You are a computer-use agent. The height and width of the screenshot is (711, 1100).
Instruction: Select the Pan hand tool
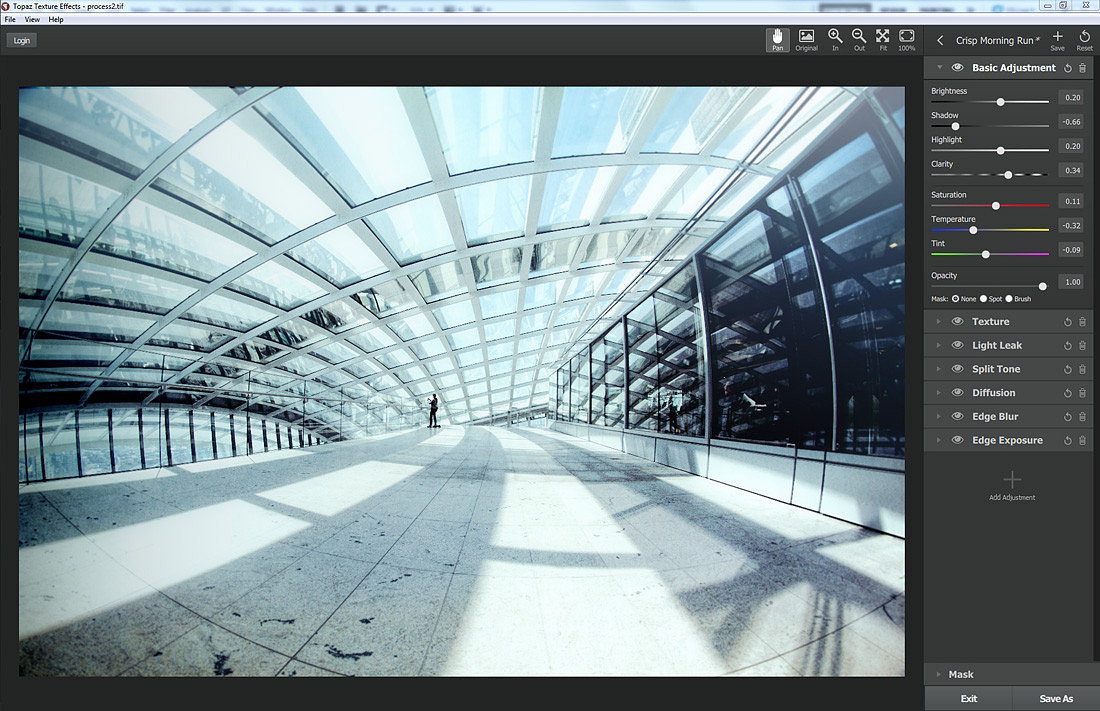[x=777, y=40]
